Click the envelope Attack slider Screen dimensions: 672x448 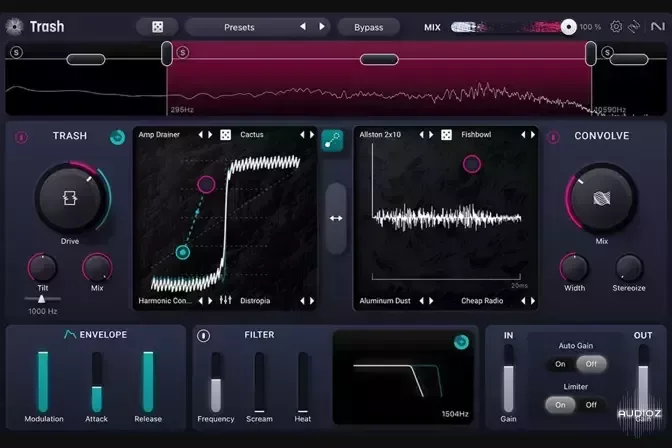click(x=97, y=382)
